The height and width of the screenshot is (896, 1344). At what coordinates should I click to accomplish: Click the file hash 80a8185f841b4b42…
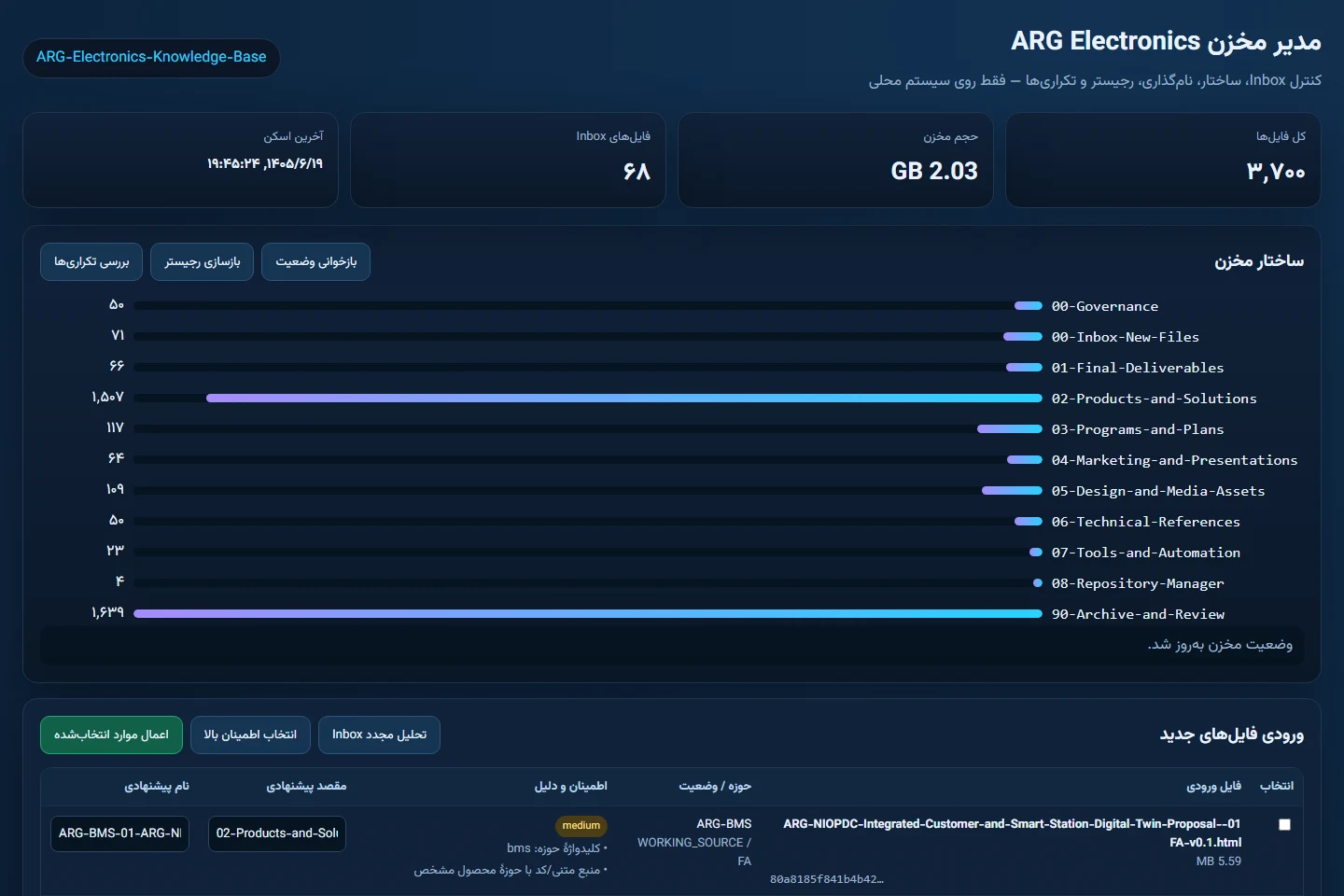pos(827,879)
